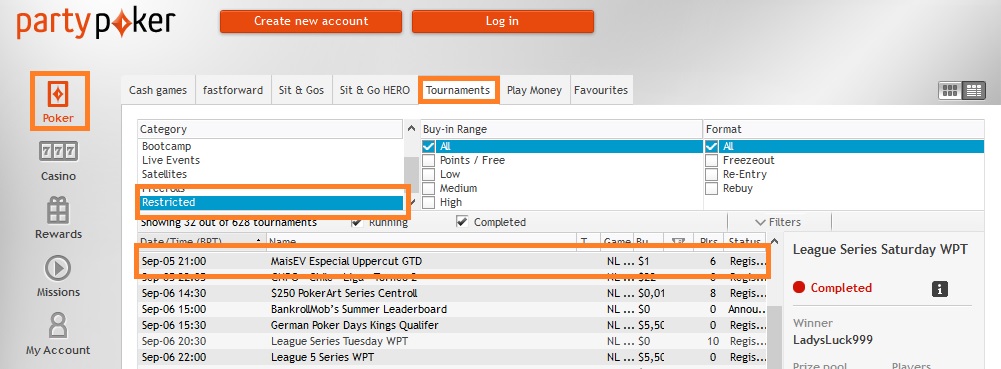Open the Sit & Gos tab
The image size is (1001, 369).
[x=301, y=90]
